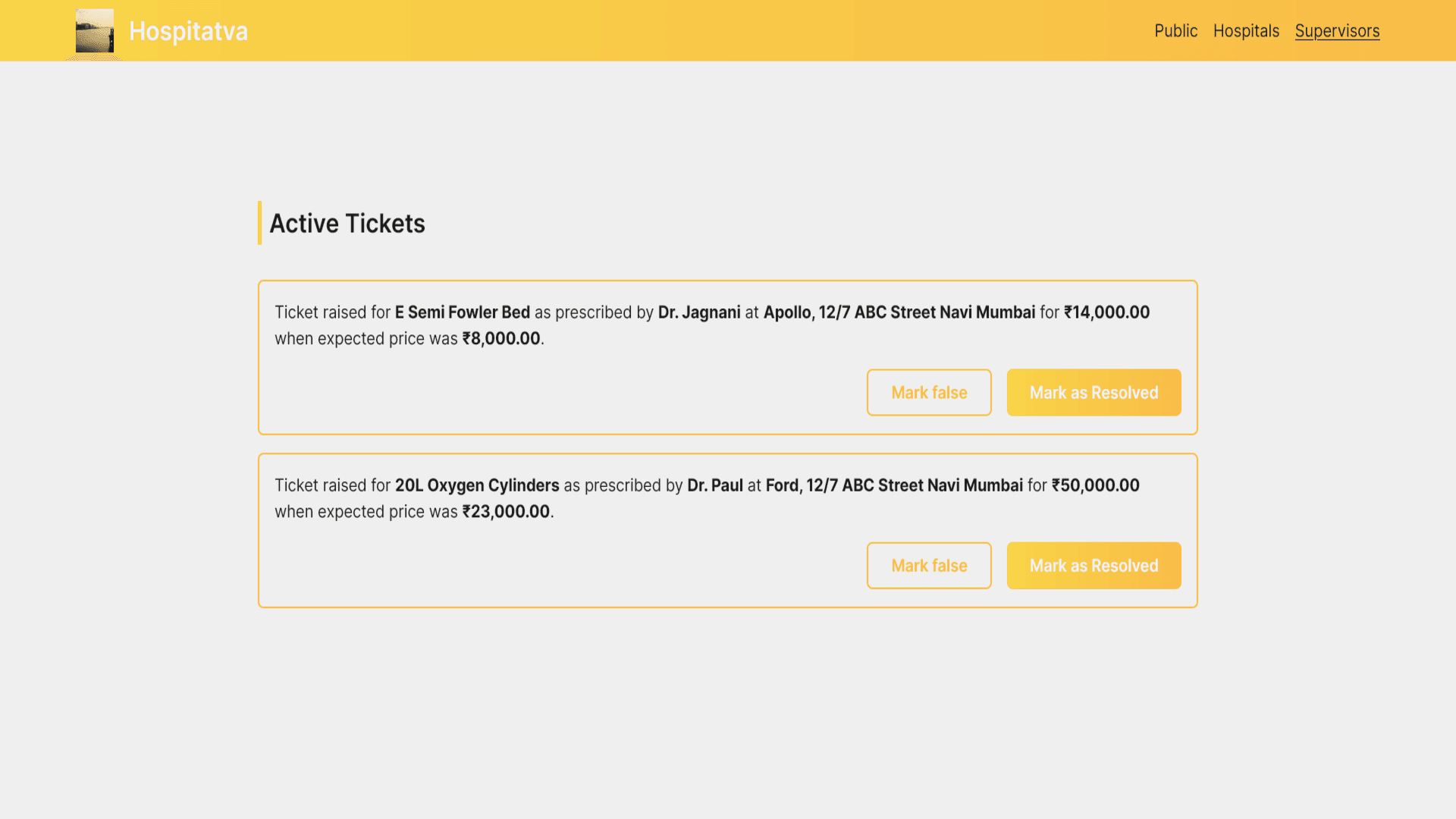Mark Semi Fowler Bed ticket as resolved

(x=1094, y=393)
